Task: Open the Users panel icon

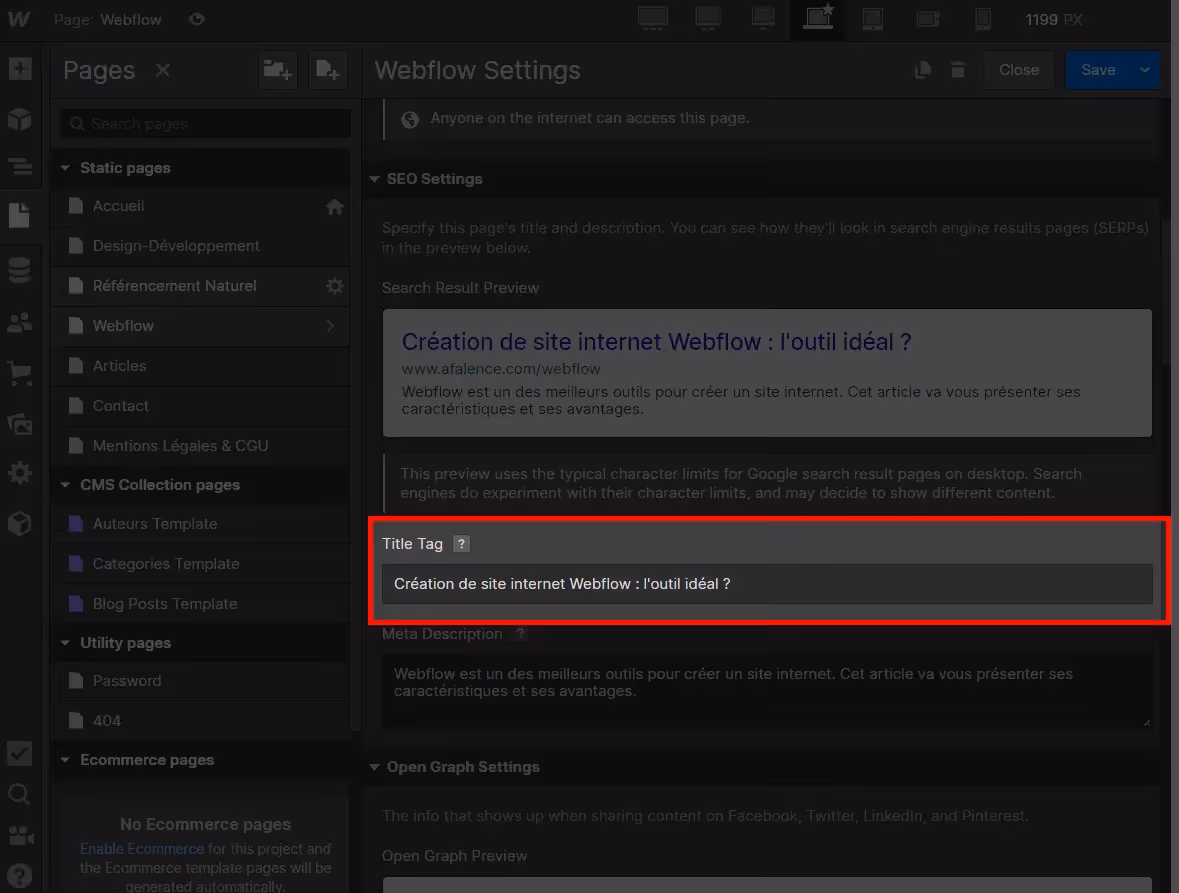Action: (x=20, y=322)
